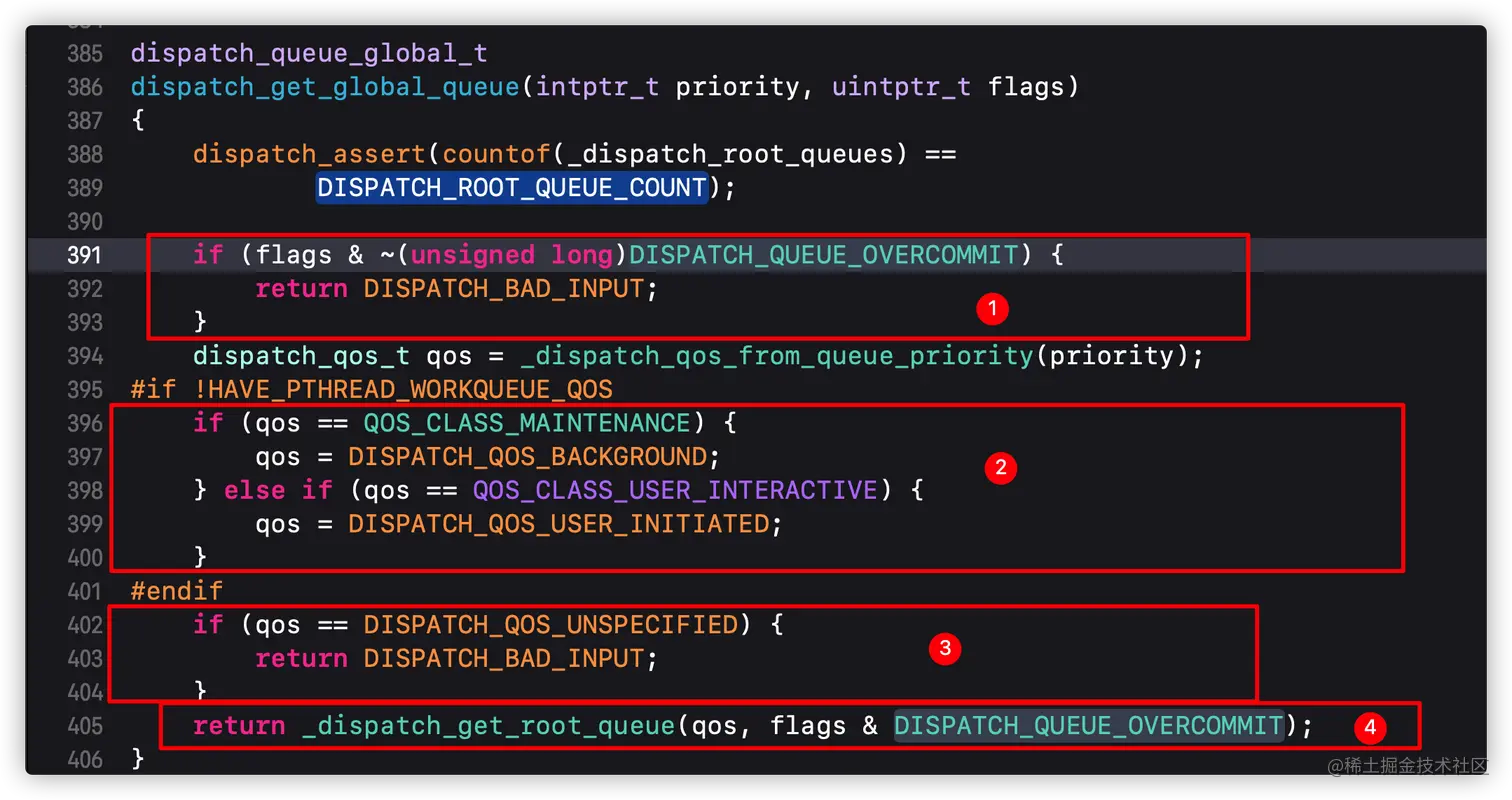The image size is (1512, 800).
Task: Select the QOS_CLASS_USER_INTERACTIVE constant
Action: pyautogui.click(x=675, y=490)
